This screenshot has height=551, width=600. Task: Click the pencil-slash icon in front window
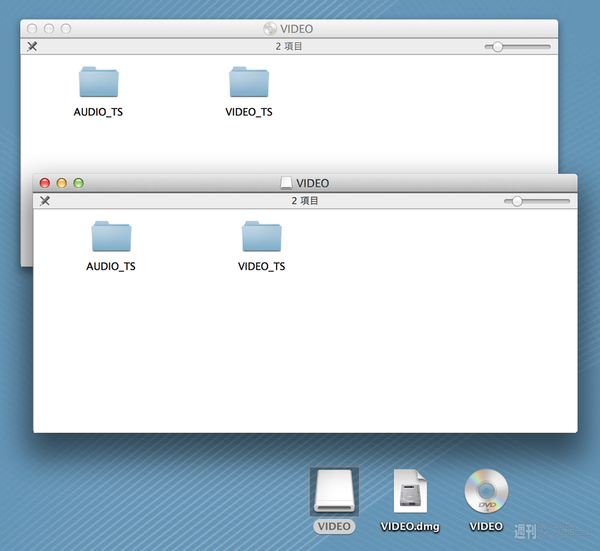(x=45, y=201)
